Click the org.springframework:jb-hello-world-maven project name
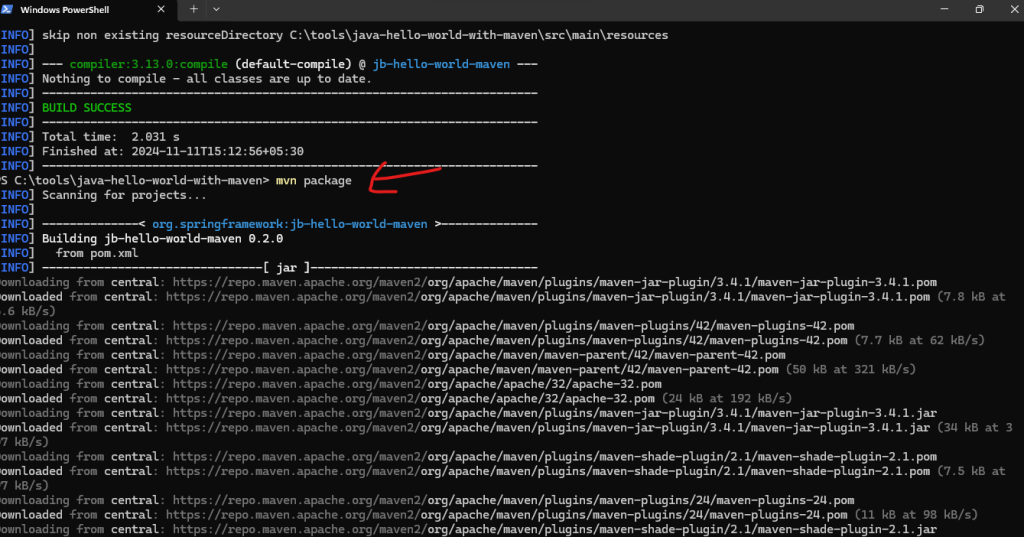 (290, 224)
